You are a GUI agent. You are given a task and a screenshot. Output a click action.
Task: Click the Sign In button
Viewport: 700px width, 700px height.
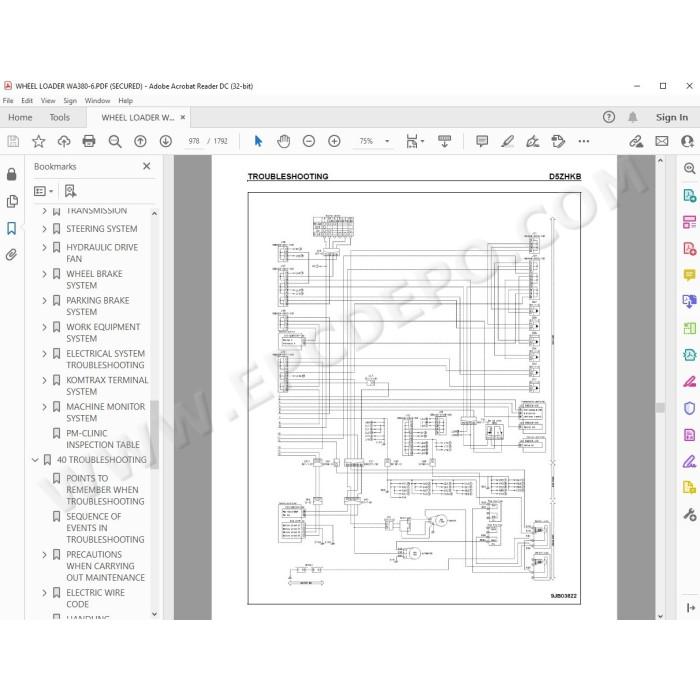pyautogui.click(x=671, y=117)
